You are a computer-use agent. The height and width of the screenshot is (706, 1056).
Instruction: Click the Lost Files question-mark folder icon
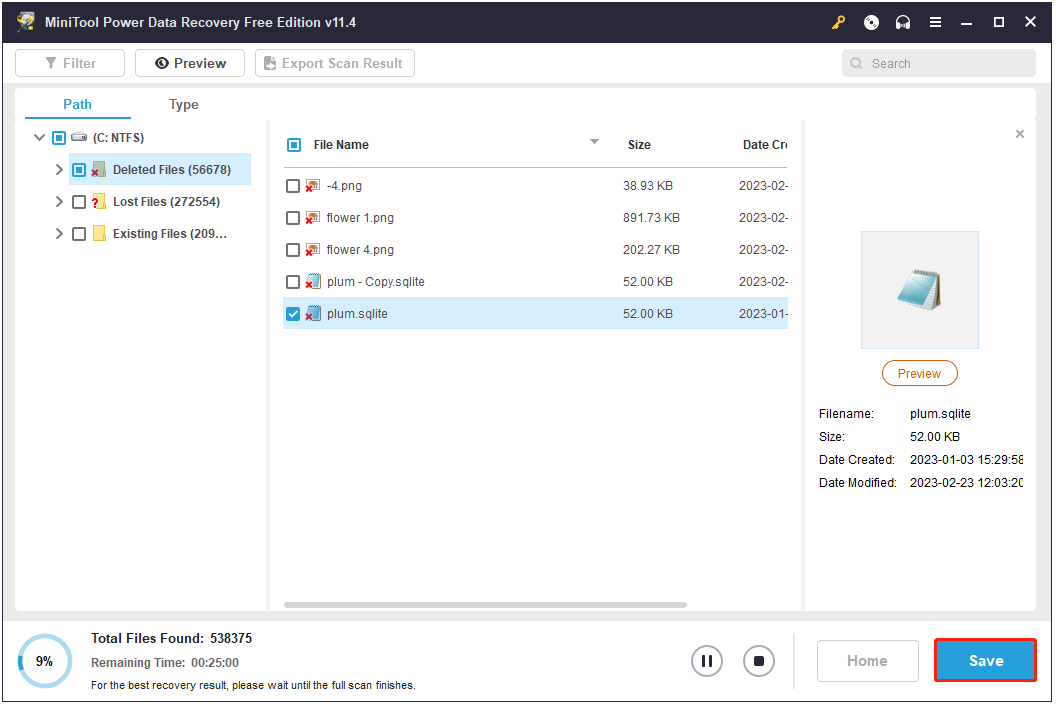click(x=99, y=201)
